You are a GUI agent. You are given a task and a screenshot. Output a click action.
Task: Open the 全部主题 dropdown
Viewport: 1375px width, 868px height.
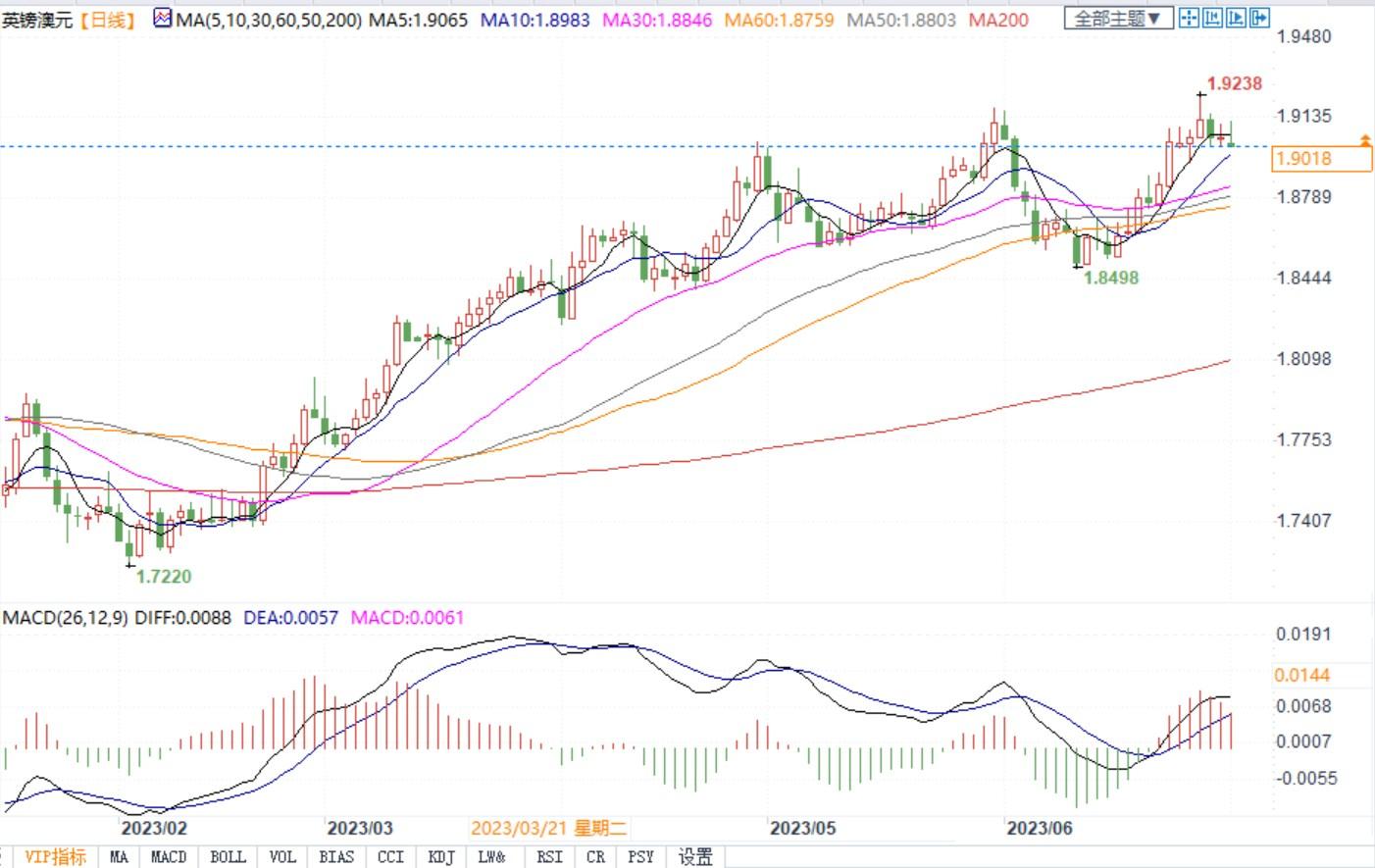coord(1118,18)
